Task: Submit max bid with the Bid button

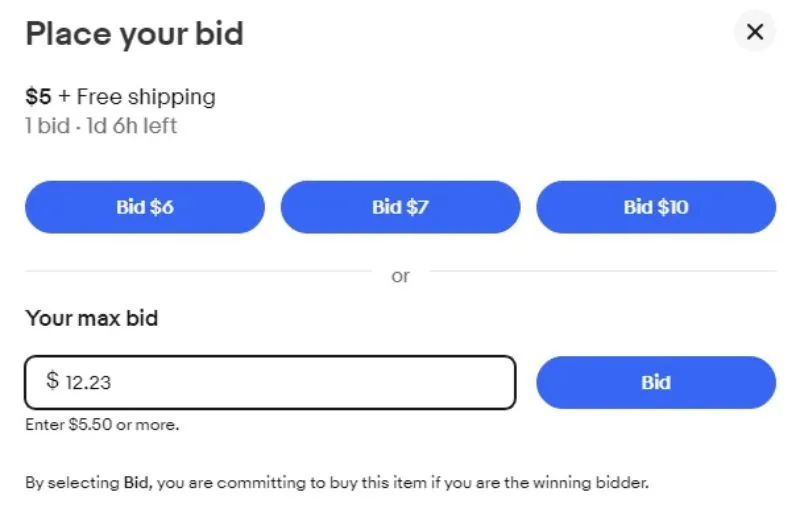Action: [x=656, y=382]
